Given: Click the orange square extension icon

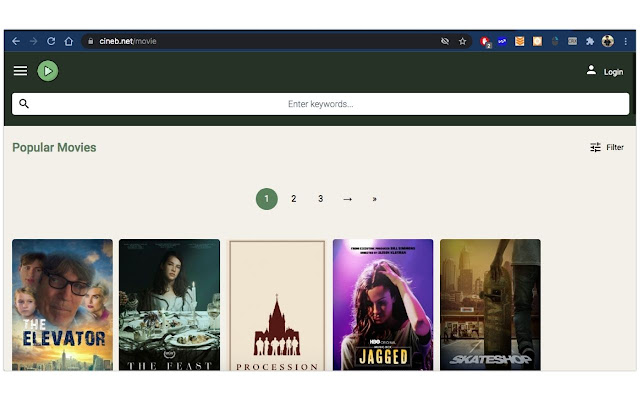Looking at the screenshot, I should point(538,41).
